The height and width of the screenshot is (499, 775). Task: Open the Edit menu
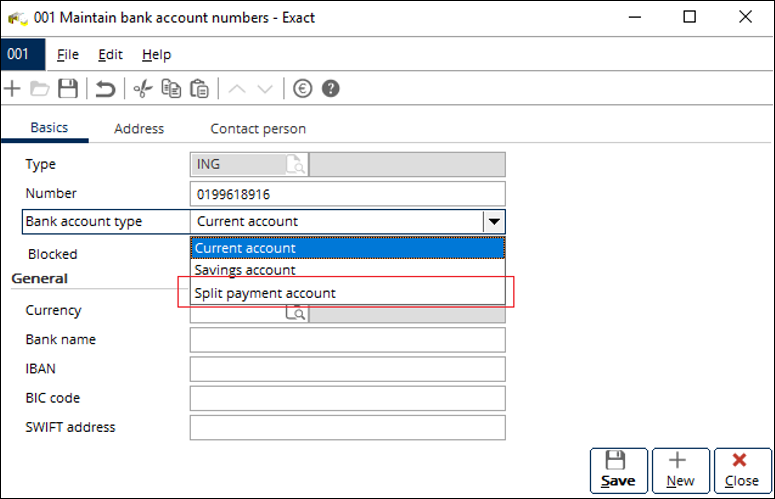click(x=110, y=54)
